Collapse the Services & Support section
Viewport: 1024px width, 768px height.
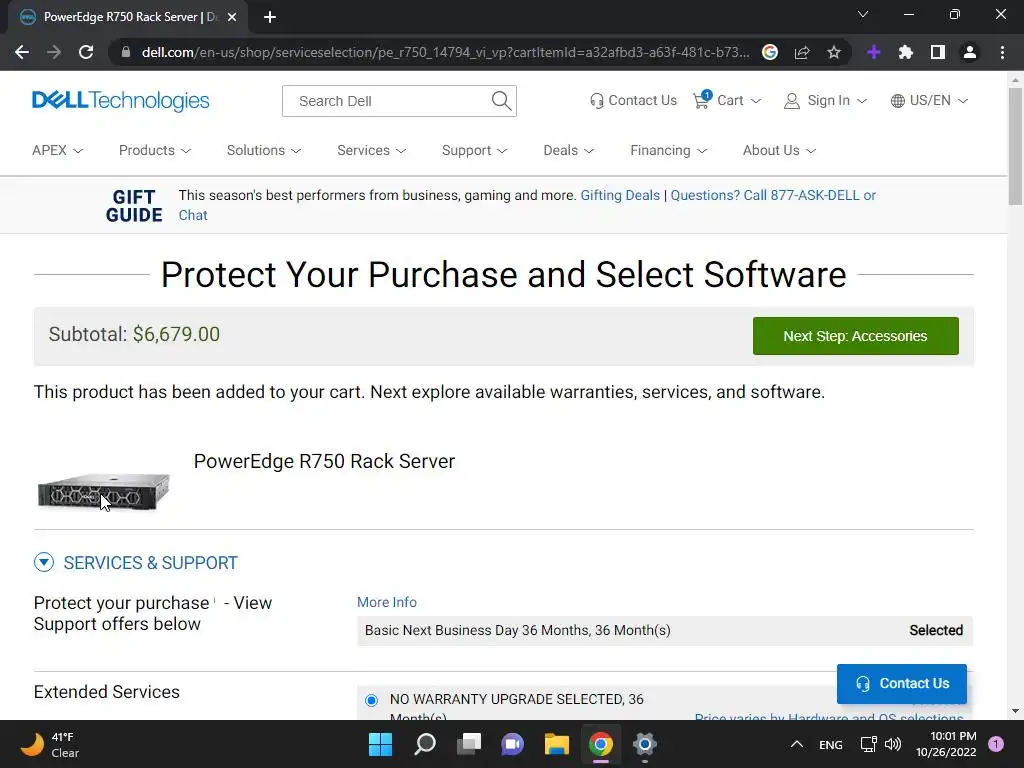pos(44,562)
